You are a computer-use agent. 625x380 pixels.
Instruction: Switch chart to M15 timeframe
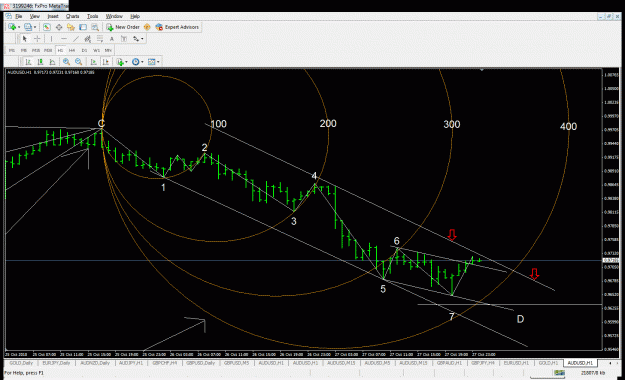click(x=36, y=50)
